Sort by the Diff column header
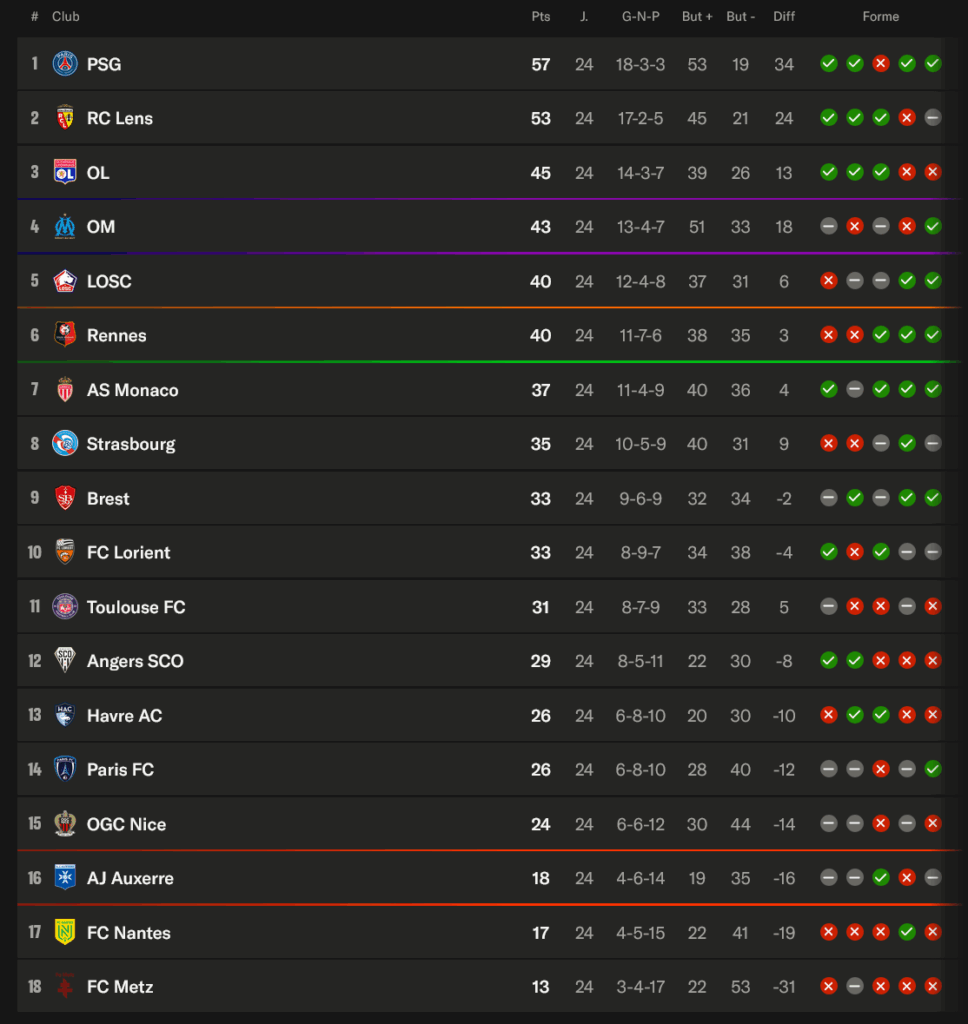968x1024 pixels. click(784, 17)
